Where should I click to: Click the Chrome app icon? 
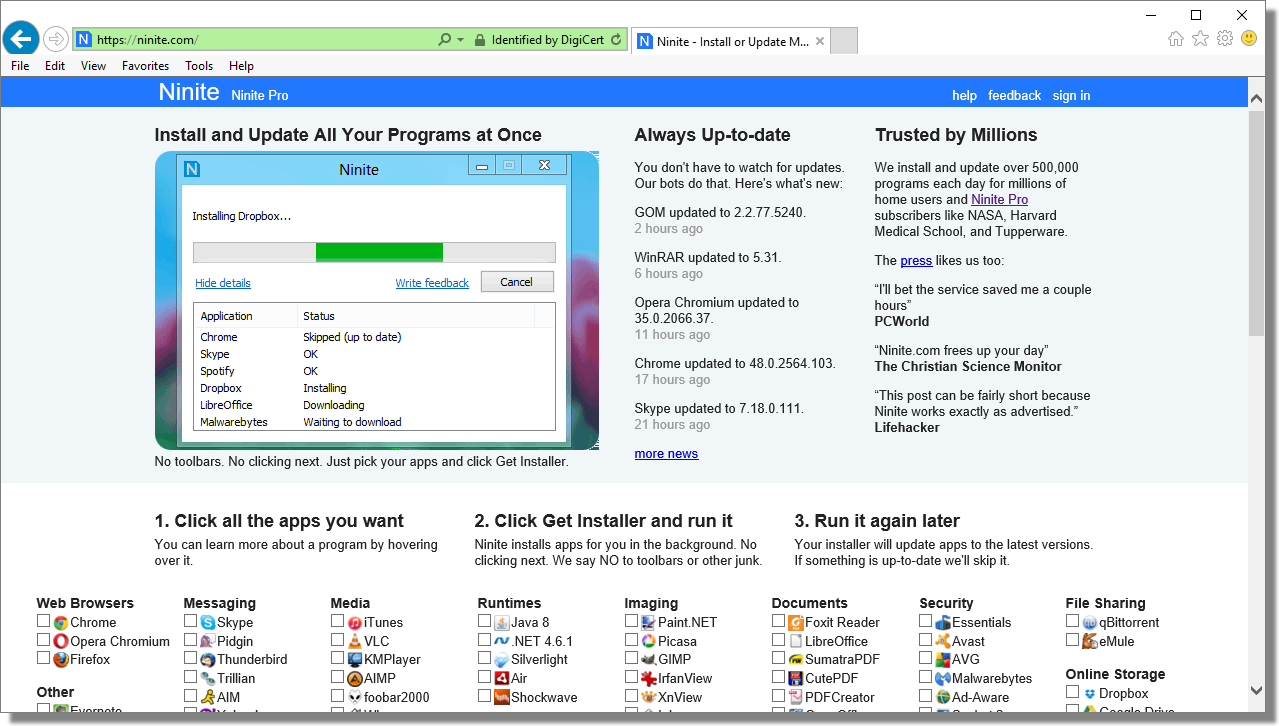coord(61,623)
